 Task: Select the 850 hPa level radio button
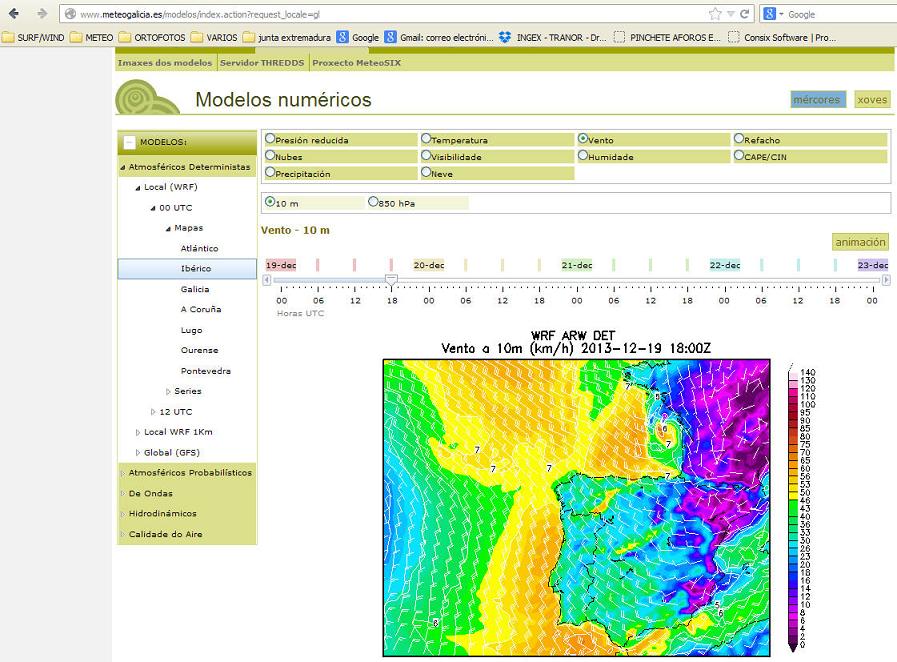tap(374, 201)
